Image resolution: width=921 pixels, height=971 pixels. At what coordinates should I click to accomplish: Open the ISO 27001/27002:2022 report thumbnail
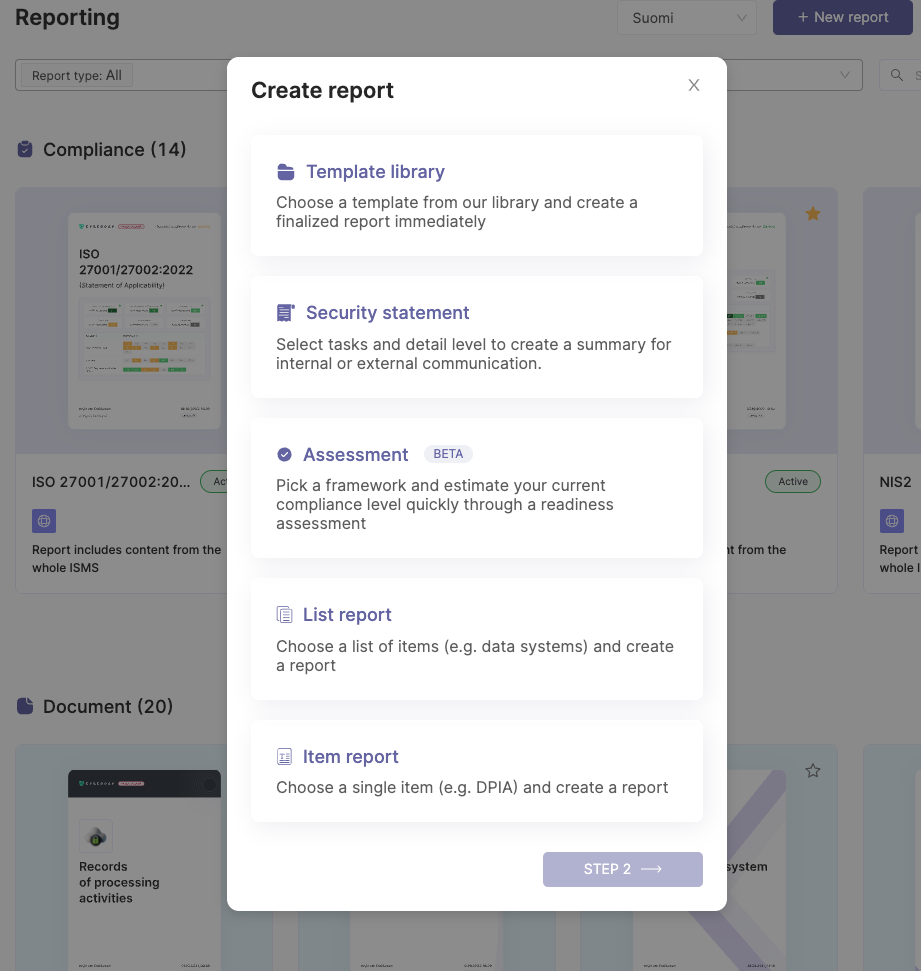144,321
